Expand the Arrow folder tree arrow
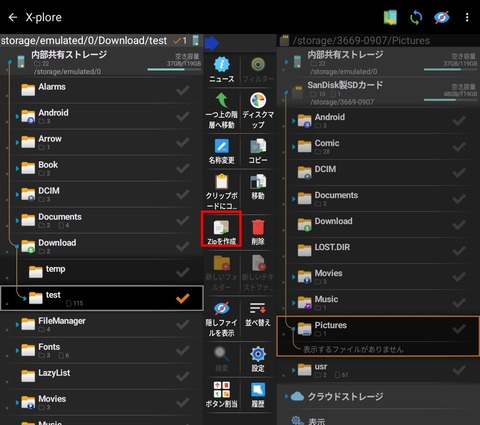The image size is (480, 425). click(x=17, y=142)
